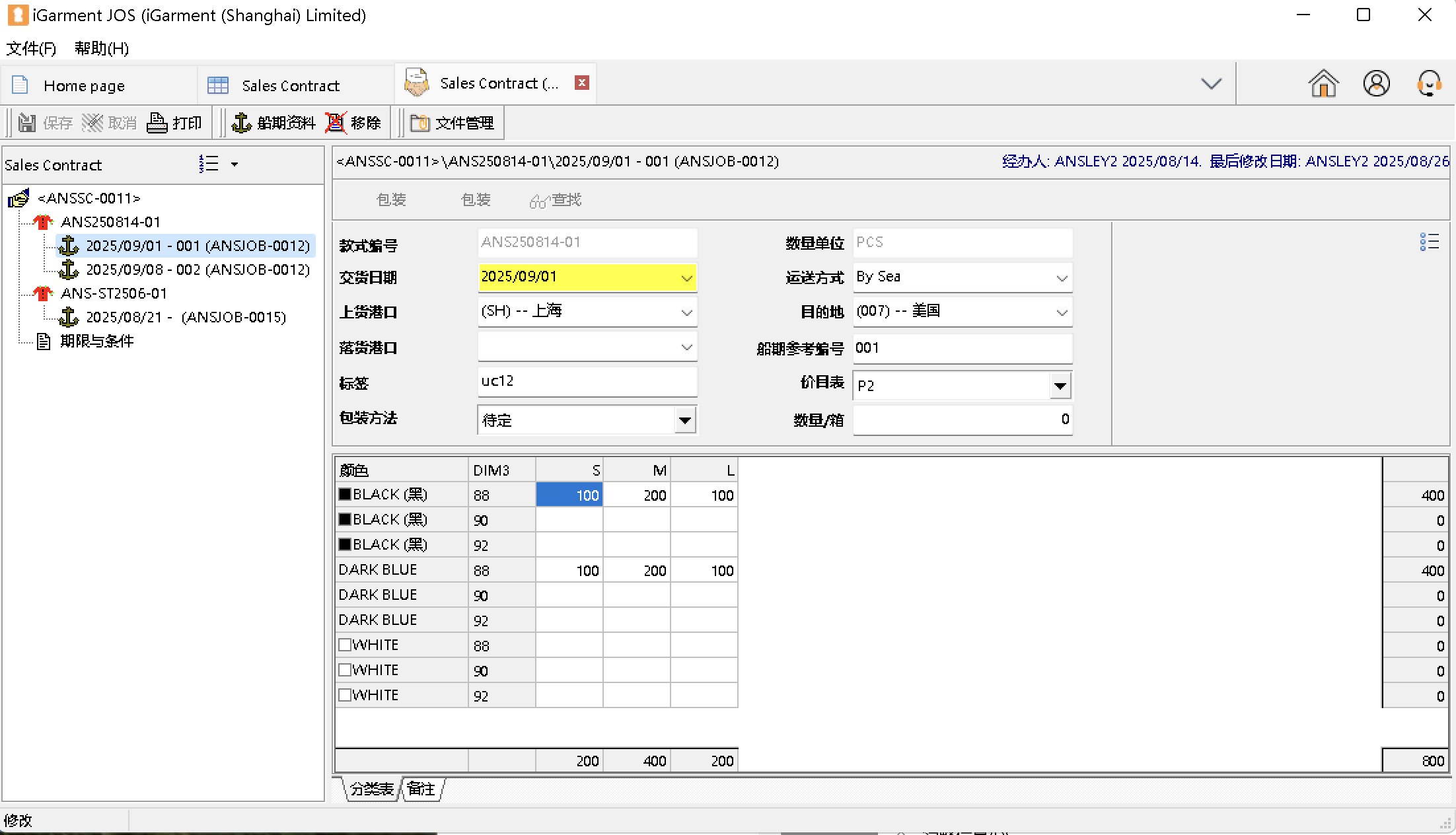
Task: Open the 交货日期 date dropdown
Action: click(686, 277)
